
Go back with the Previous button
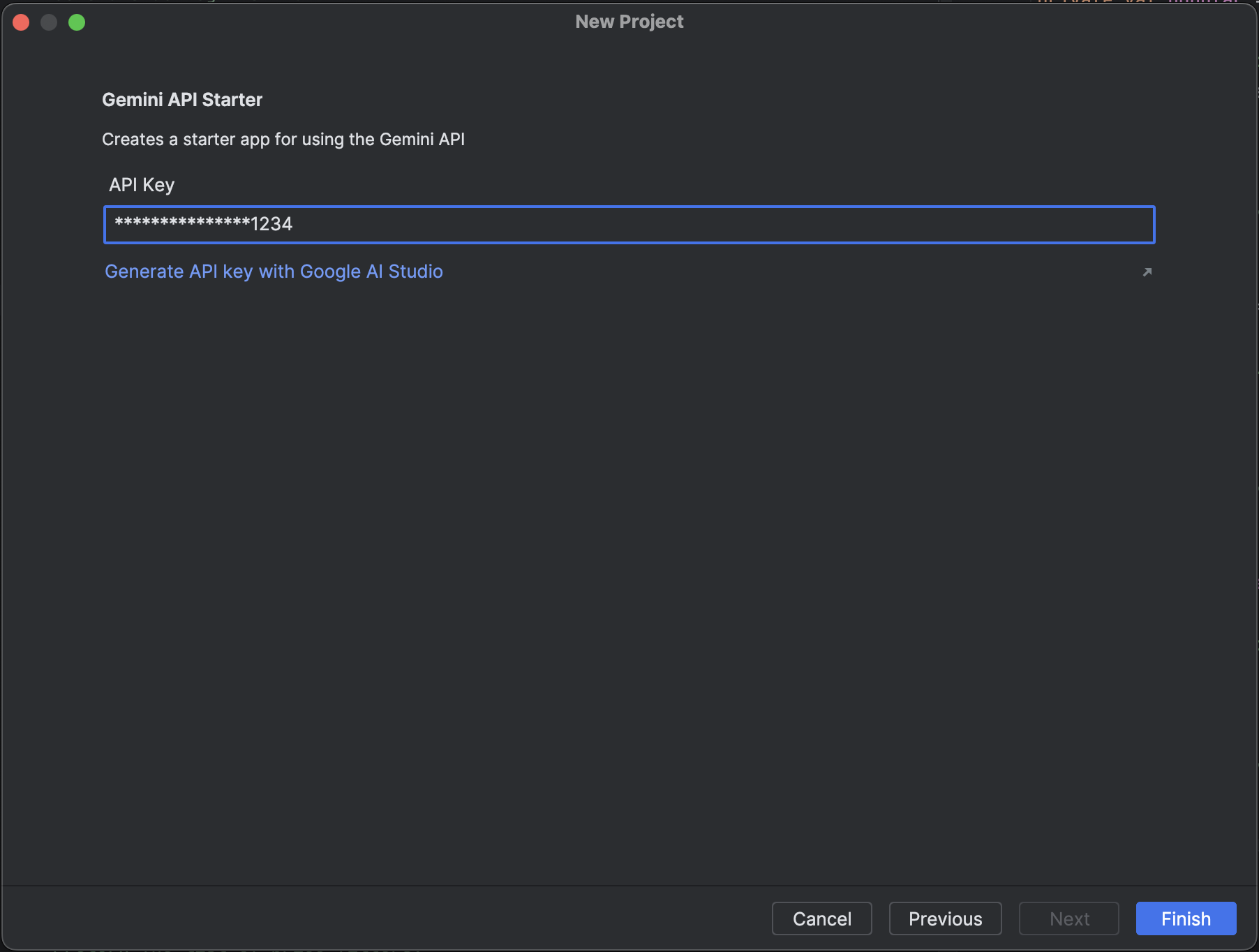coord(945,918)
